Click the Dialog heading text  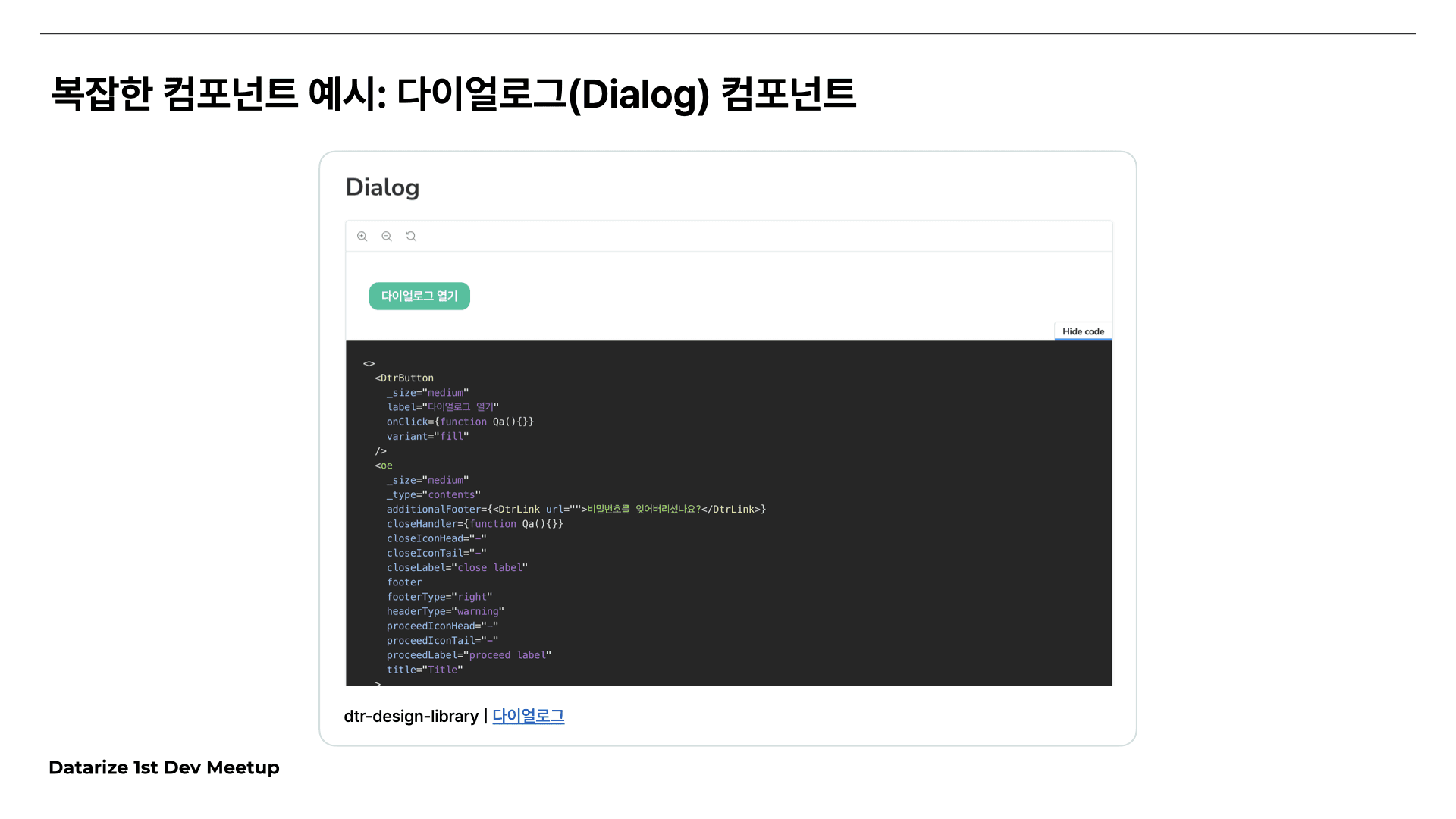pos(382,187)
